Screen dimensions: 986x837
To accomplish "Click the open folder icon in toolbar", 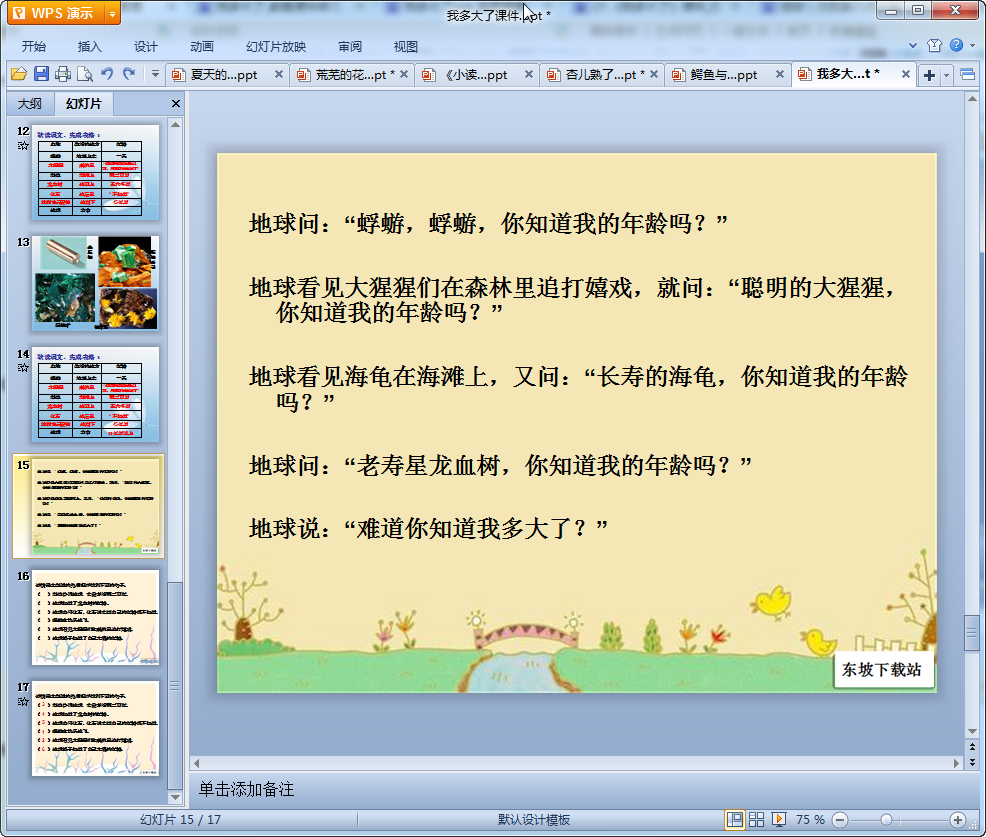I will click(x=19, y=74).
